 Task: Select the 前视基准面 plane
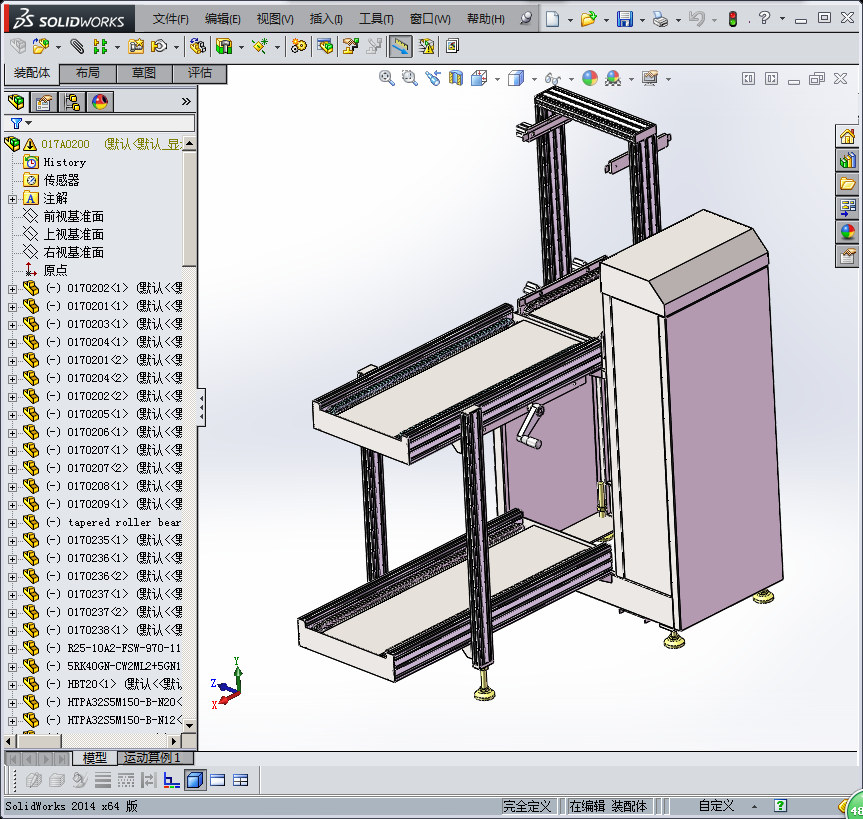74,217
